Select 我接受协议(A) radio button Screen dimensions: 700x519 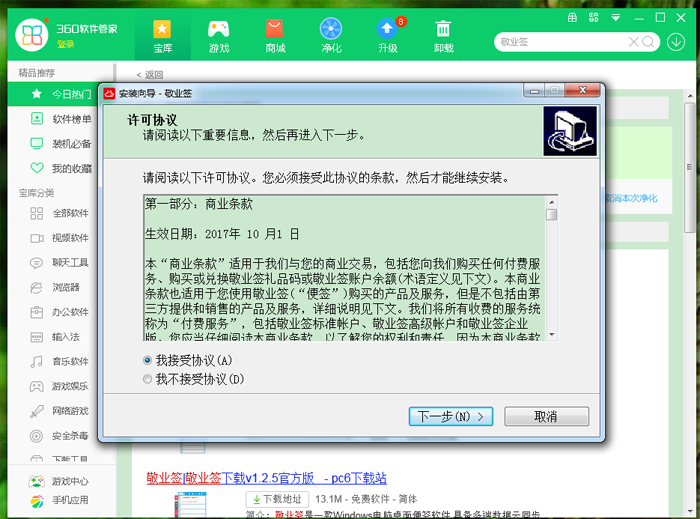click(147, 360)
